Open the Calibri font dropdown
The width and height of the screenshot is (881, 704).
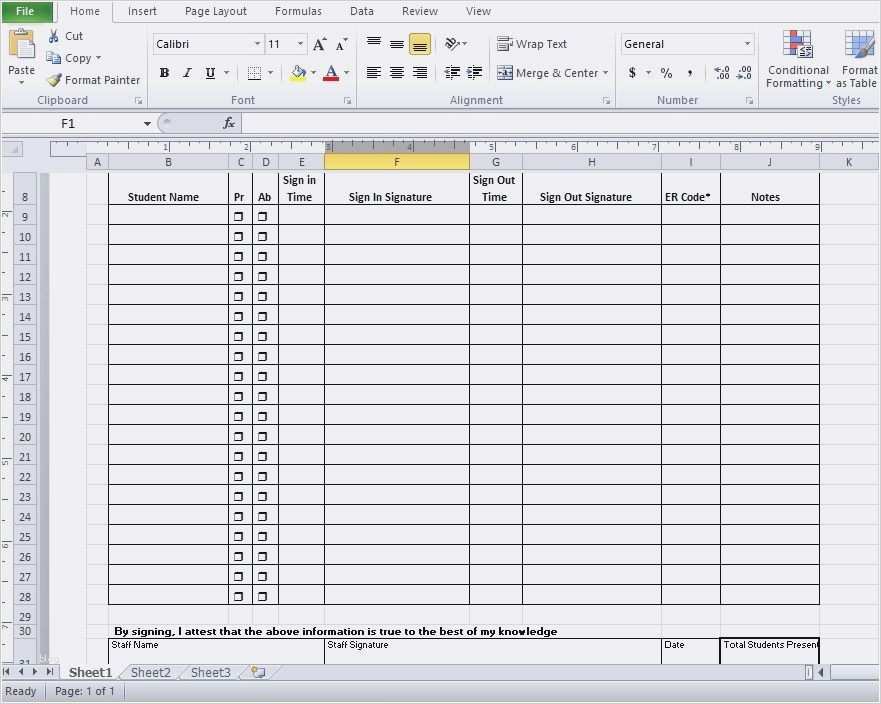tap(256, 44)
